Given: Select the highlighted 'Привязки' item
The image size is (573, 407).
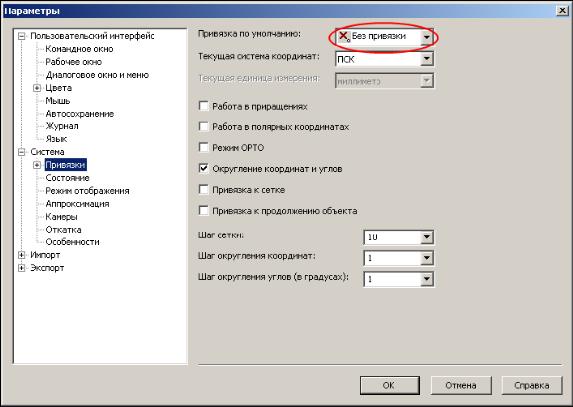Looking at the screenshot, I should (65, 165).
